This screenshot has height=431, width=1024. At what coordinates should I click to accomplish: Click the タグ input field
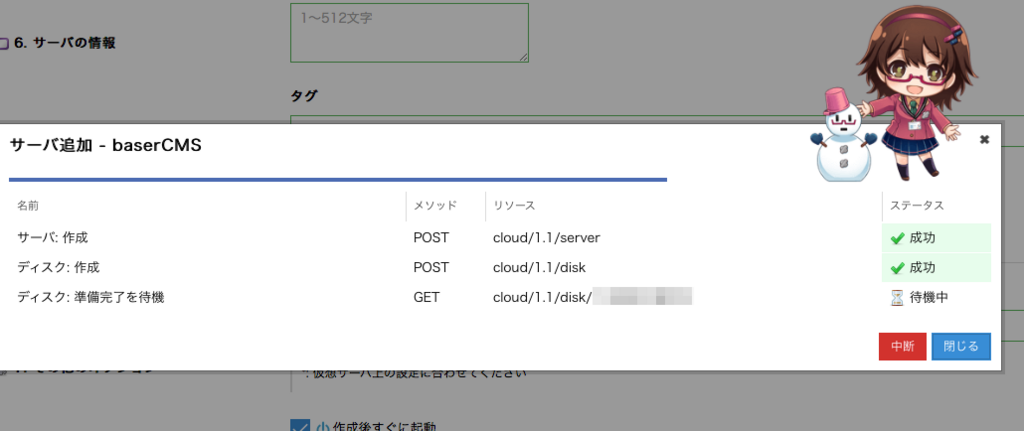tap(657, 119)
